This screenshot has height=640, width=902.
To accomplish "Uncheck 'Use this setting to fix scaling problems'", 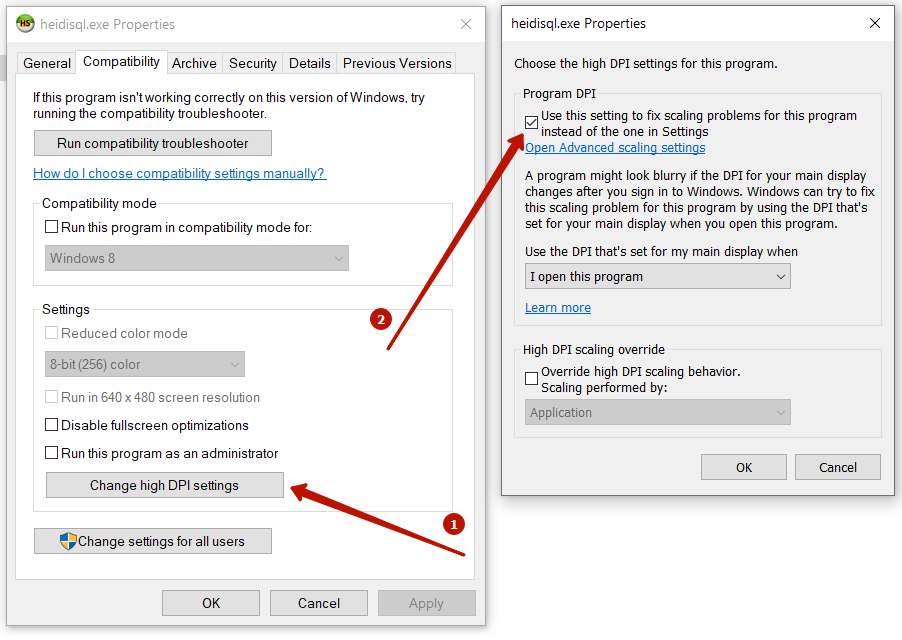I will 532,122.
